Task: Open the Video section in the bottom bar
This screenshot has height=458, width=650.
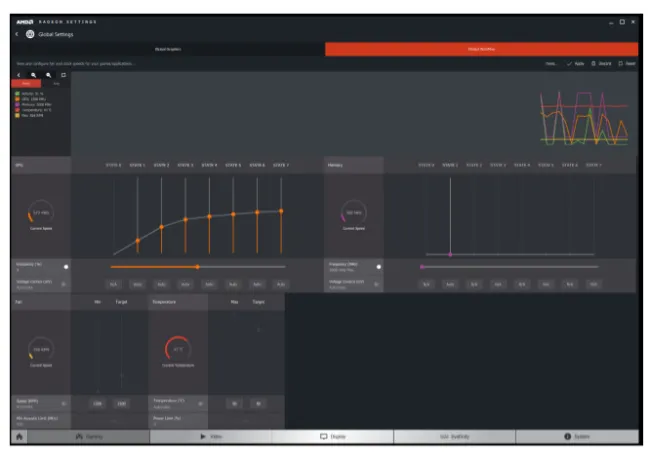Action: (212, 437)
